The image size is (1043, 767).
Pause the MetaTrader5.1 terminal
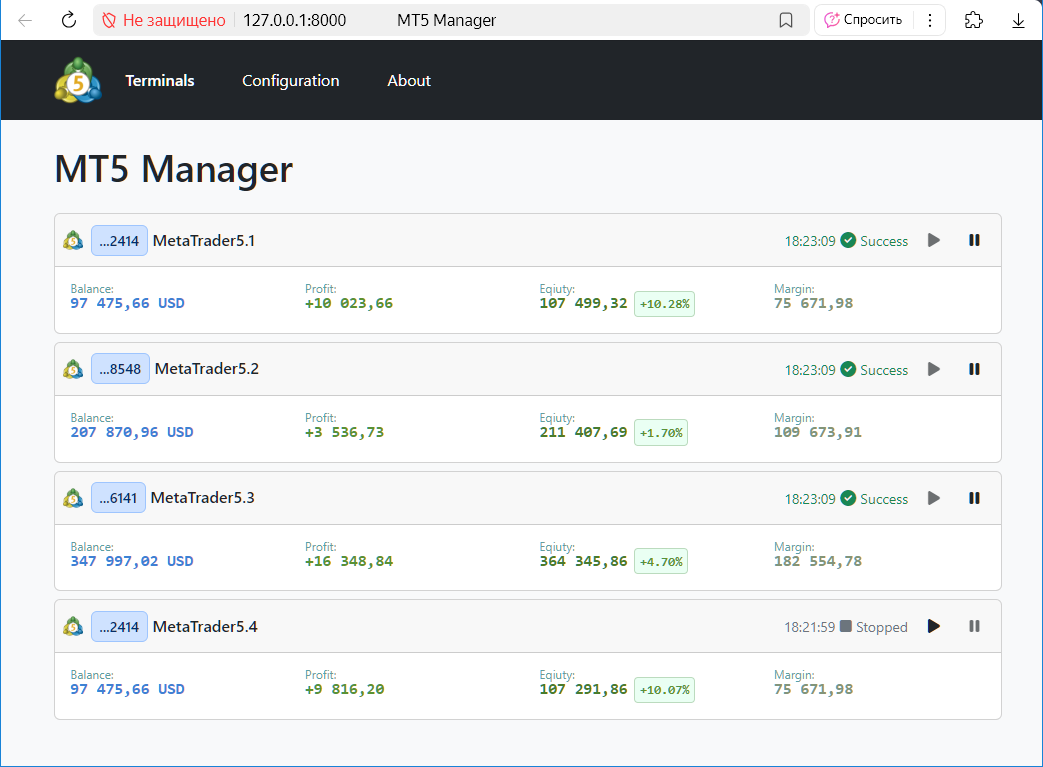click(974, 240)
